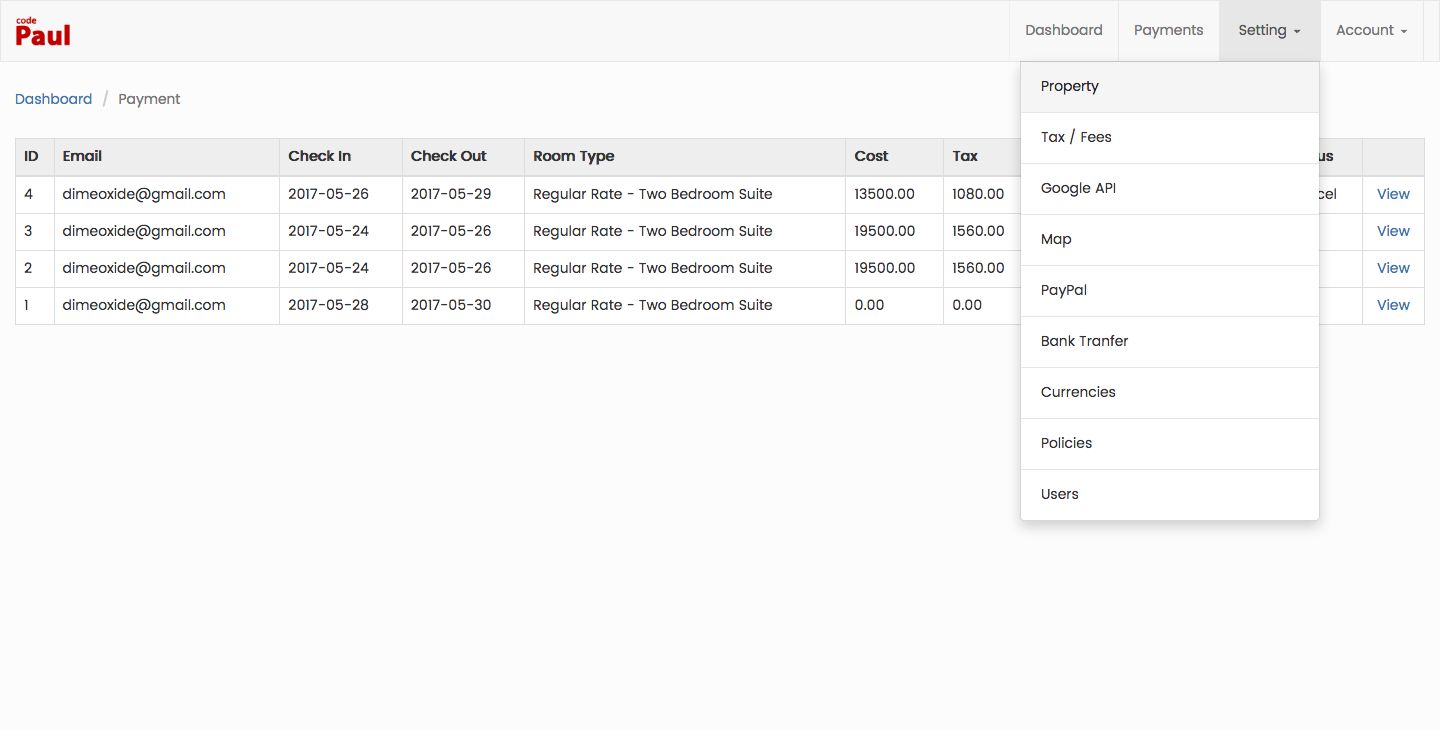
Task: Click the Dashboard breadcrumb link
Action: coord(53,99)
